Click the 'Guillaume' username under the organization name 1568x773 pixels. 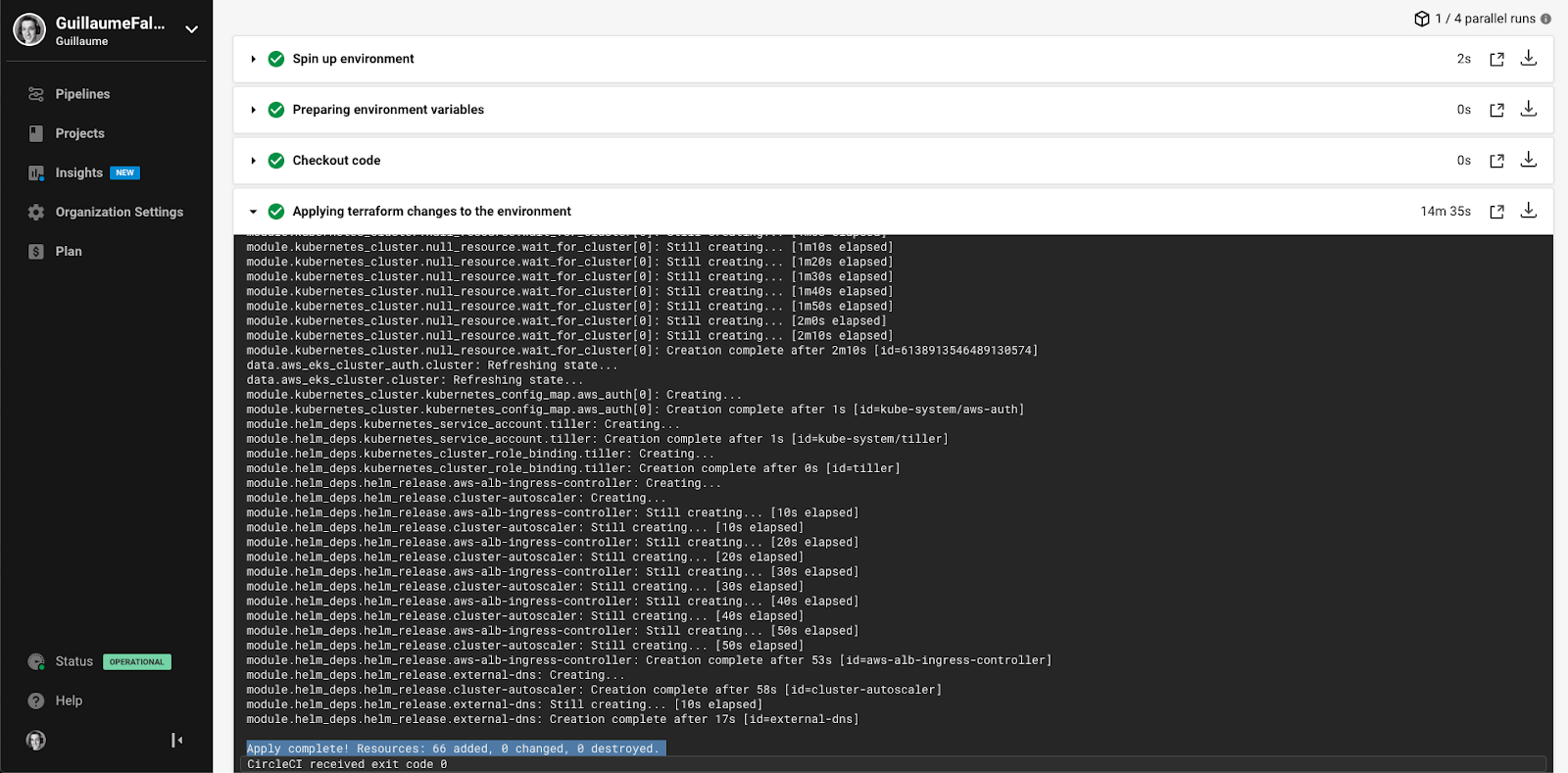coord(81,41)
